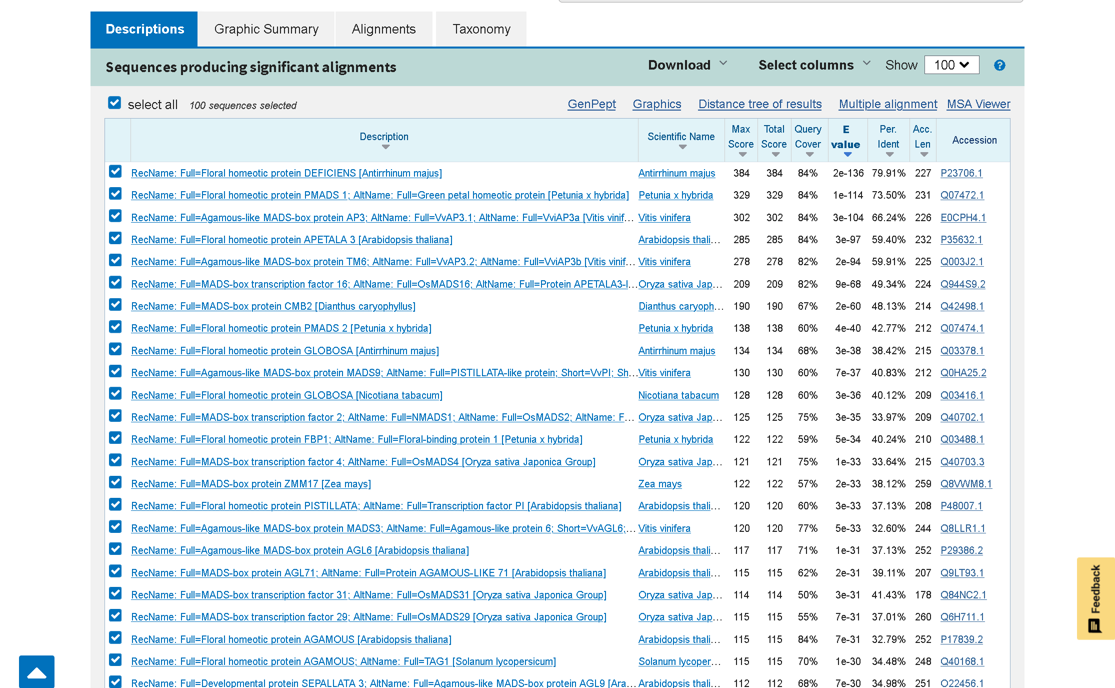Uncheck the AGL6 Arabidopsis row
This screenshot has width=1115, height=688.
(115, 549)
